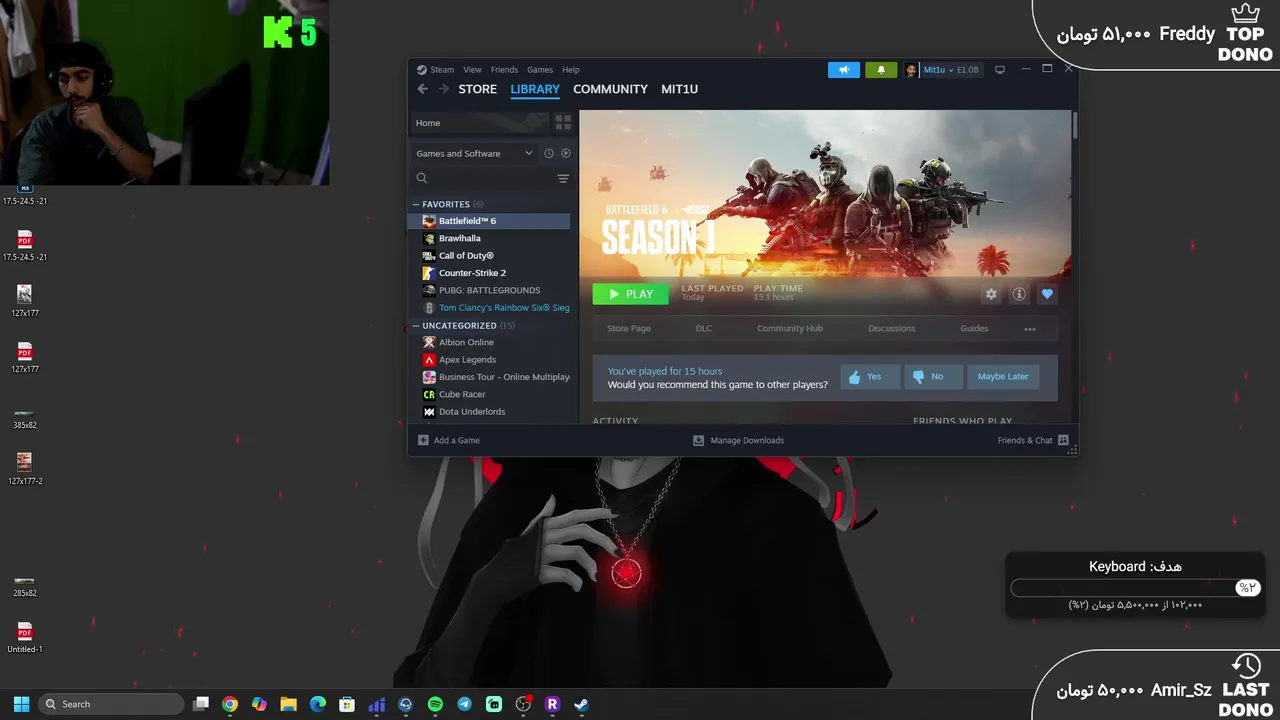
Task: Click the Windows taskbar Search box
Action: (x=110, y=704)
